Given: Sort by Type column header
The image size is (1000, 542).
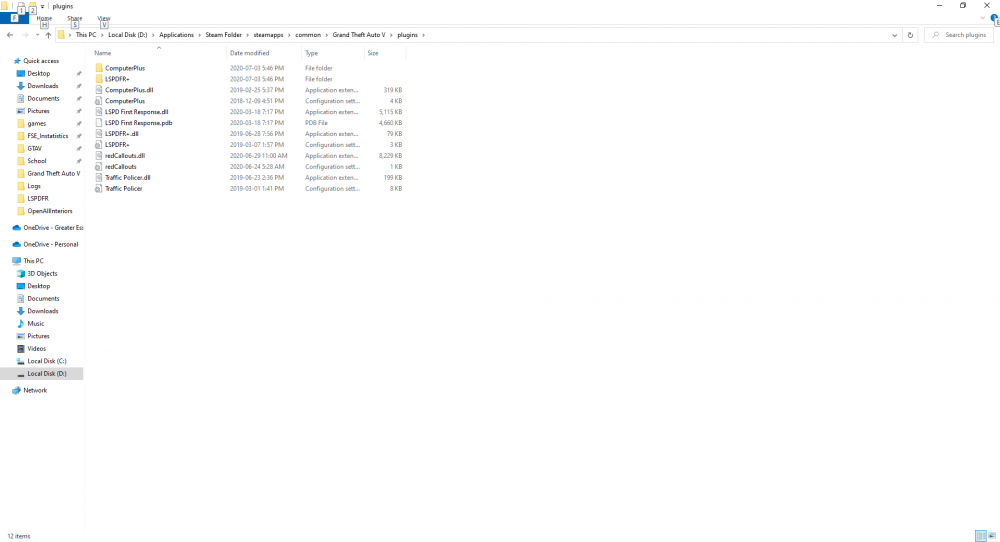Looking at the screenshot, I should [x=311, y=53].
